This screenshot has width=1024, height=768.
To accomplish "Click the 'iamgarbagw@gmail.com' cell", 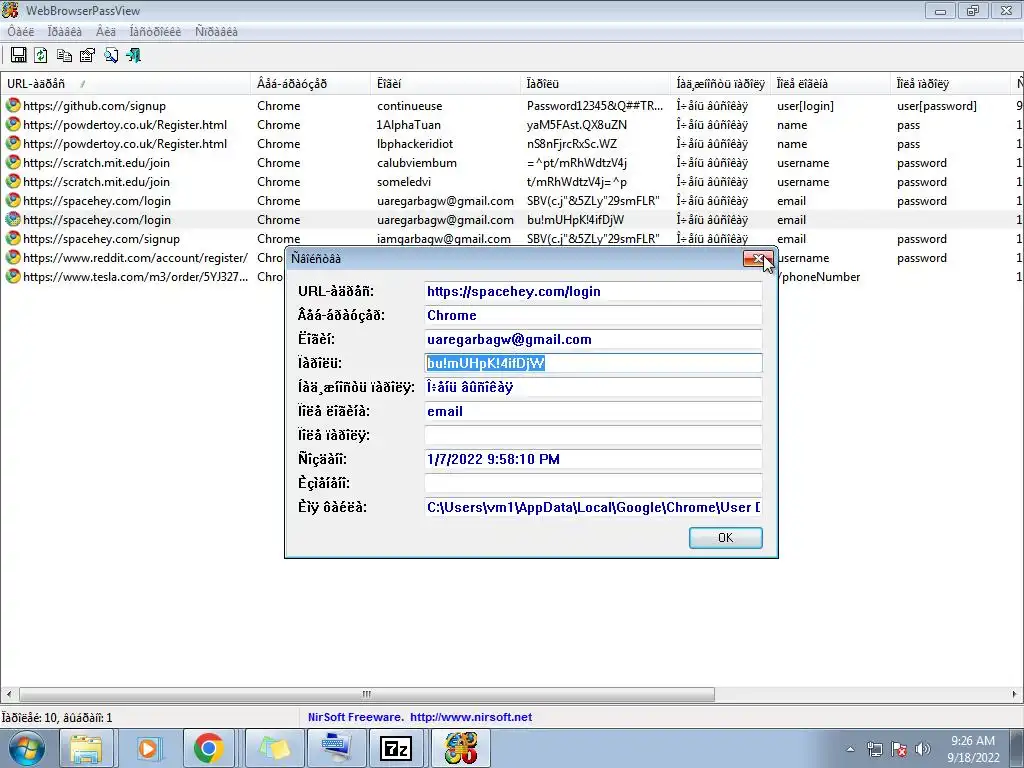I will click(443, 239).
